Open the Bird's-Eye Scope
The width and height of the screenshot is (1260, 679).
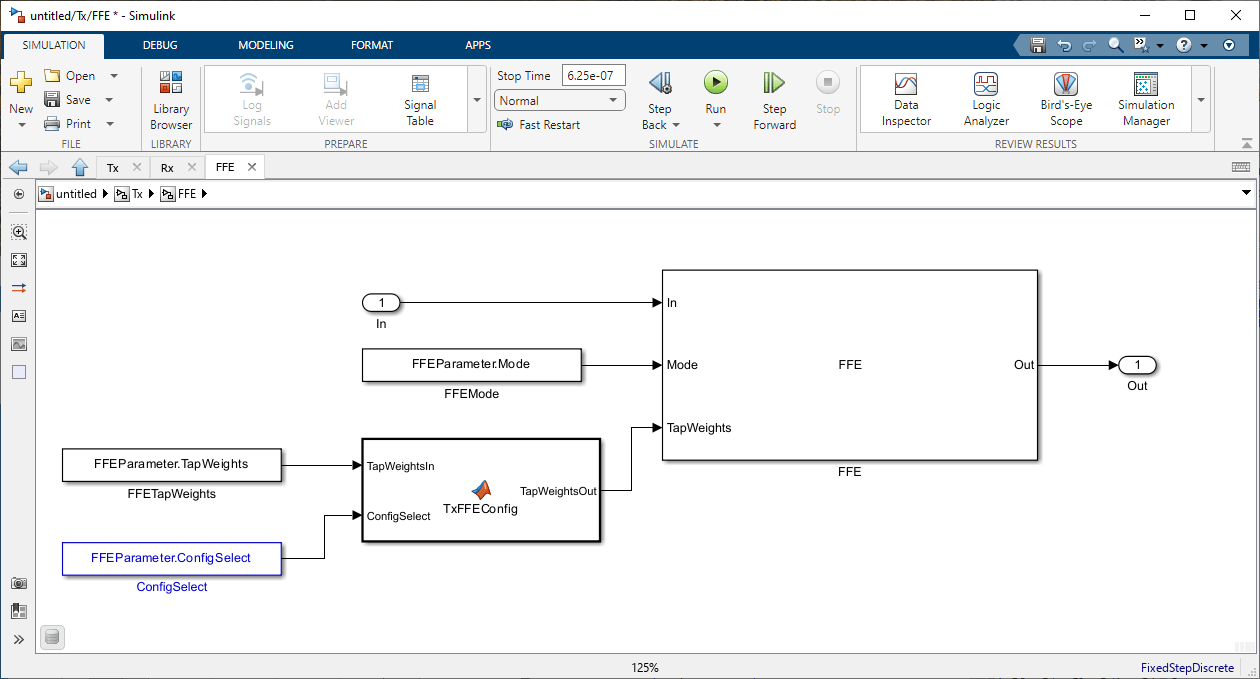[1066, 100]
